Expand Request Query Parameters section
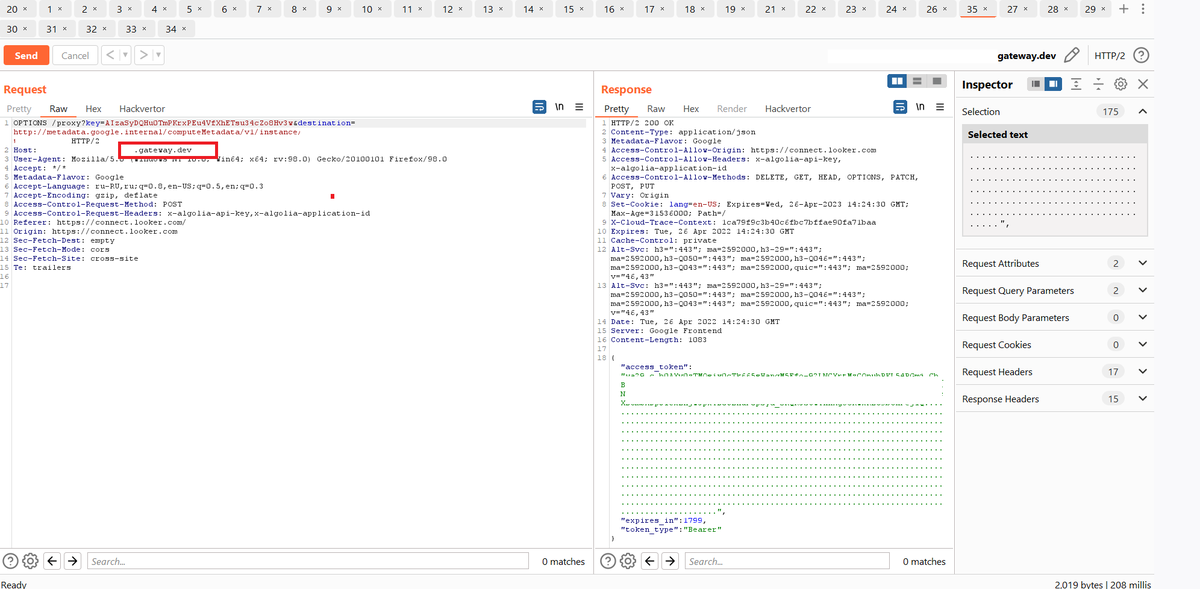The height and width of the screenshot is (589, 1200). click(x=1143, y=290)
